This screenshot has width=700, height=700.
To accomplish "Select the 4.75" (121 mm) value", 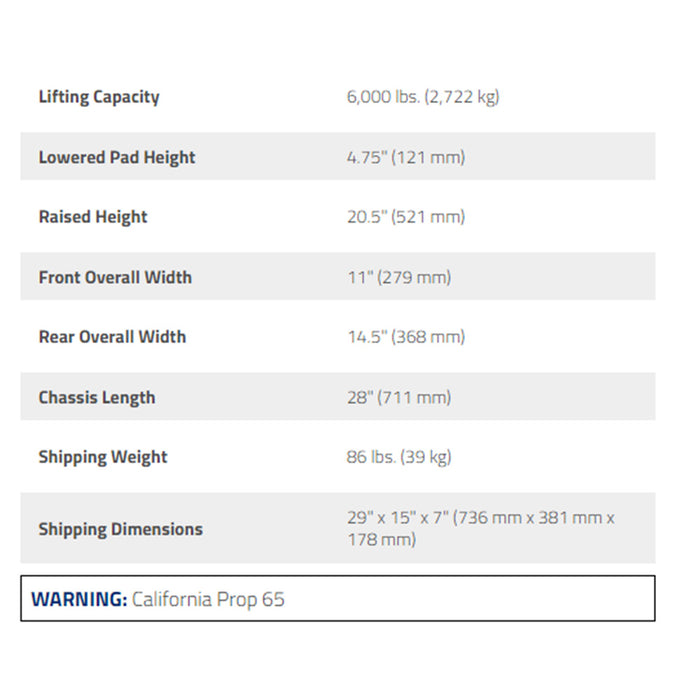I will coord(405,157).
